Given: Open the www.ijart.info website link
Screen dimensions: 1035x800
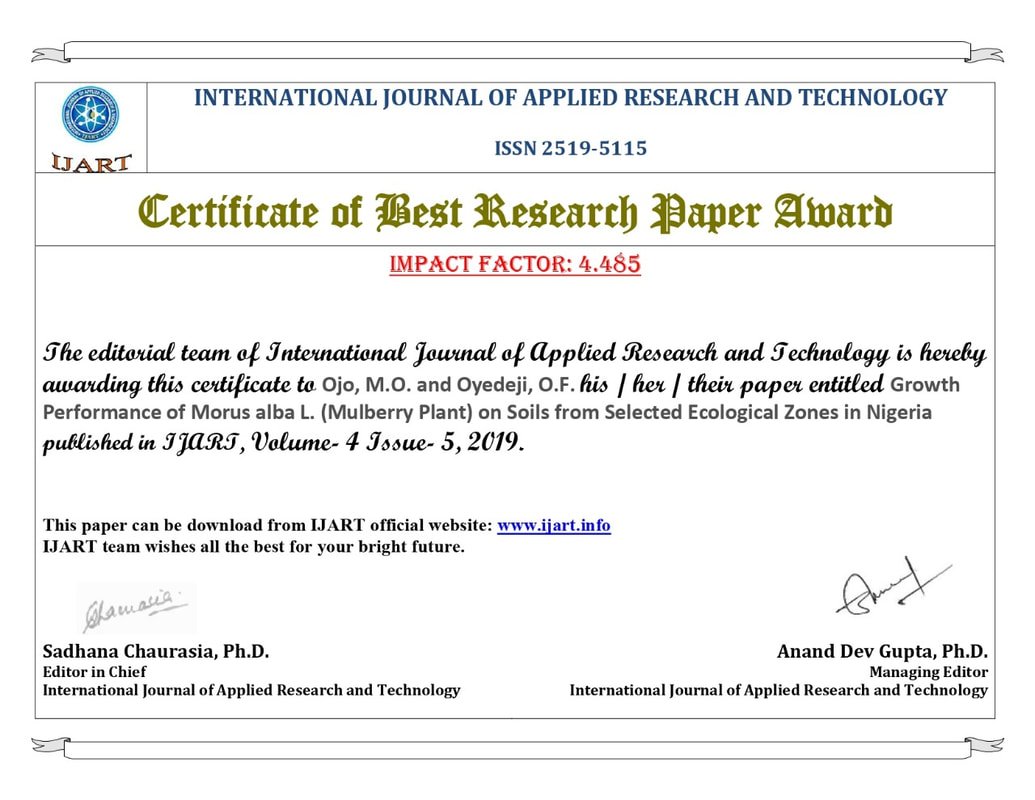Looking at the screenshot, I should click(554, 525).
